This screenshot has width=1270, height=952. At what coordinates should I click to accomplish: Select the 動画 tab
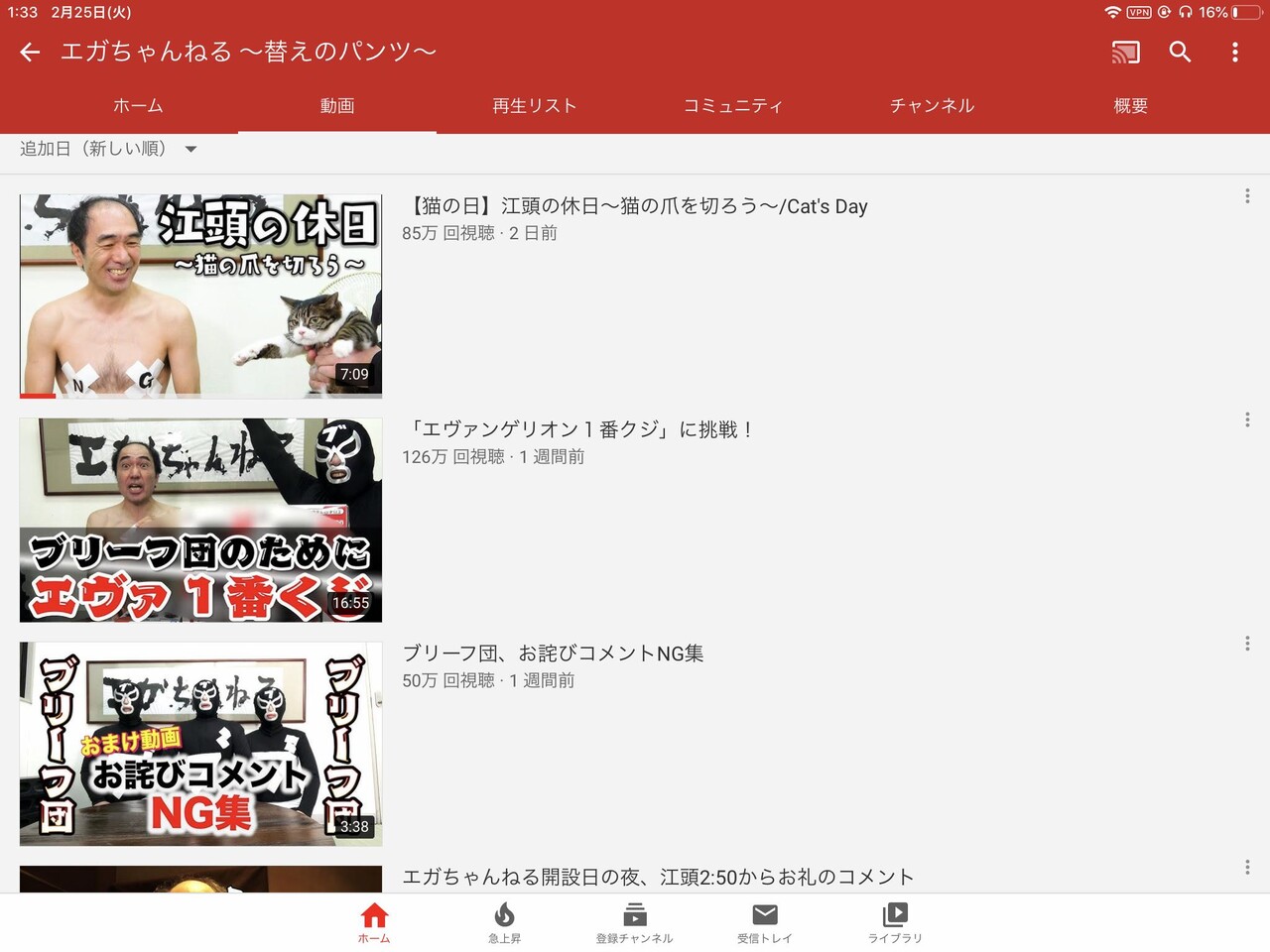pos(337,106)
